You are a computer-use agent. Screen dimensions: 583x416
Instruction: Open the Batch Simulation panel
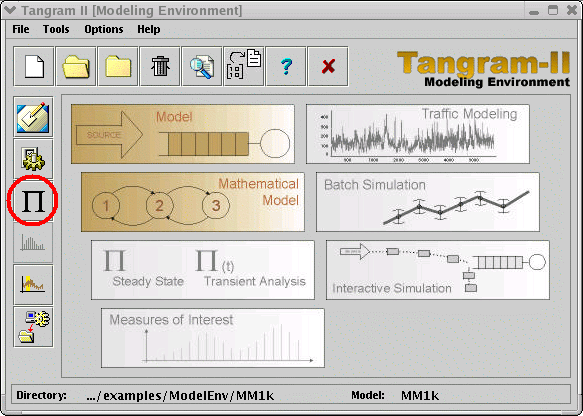(428, 202)
